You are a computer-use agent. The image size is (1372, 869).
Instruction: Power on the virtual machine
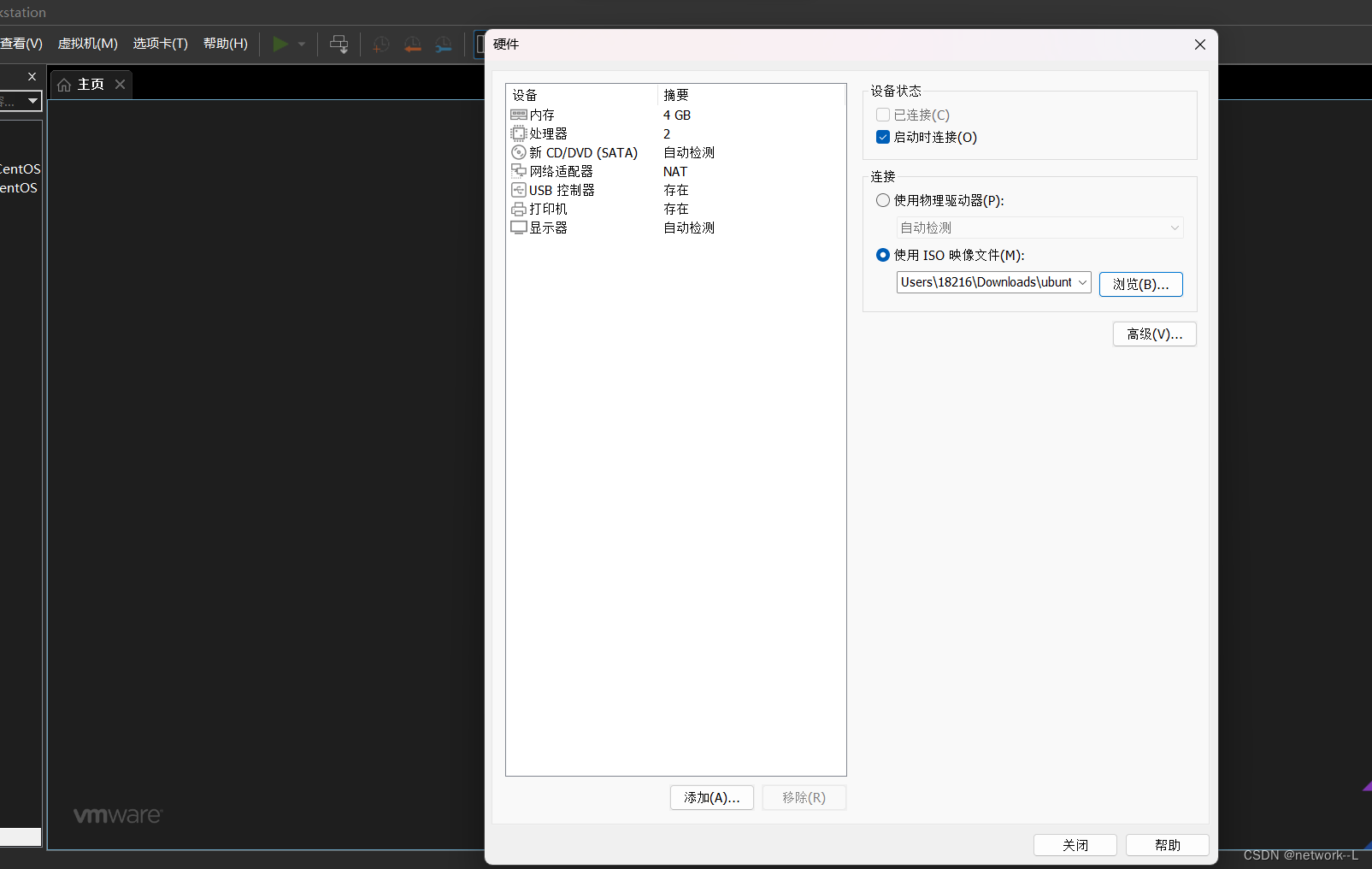(x=280, y=44)
